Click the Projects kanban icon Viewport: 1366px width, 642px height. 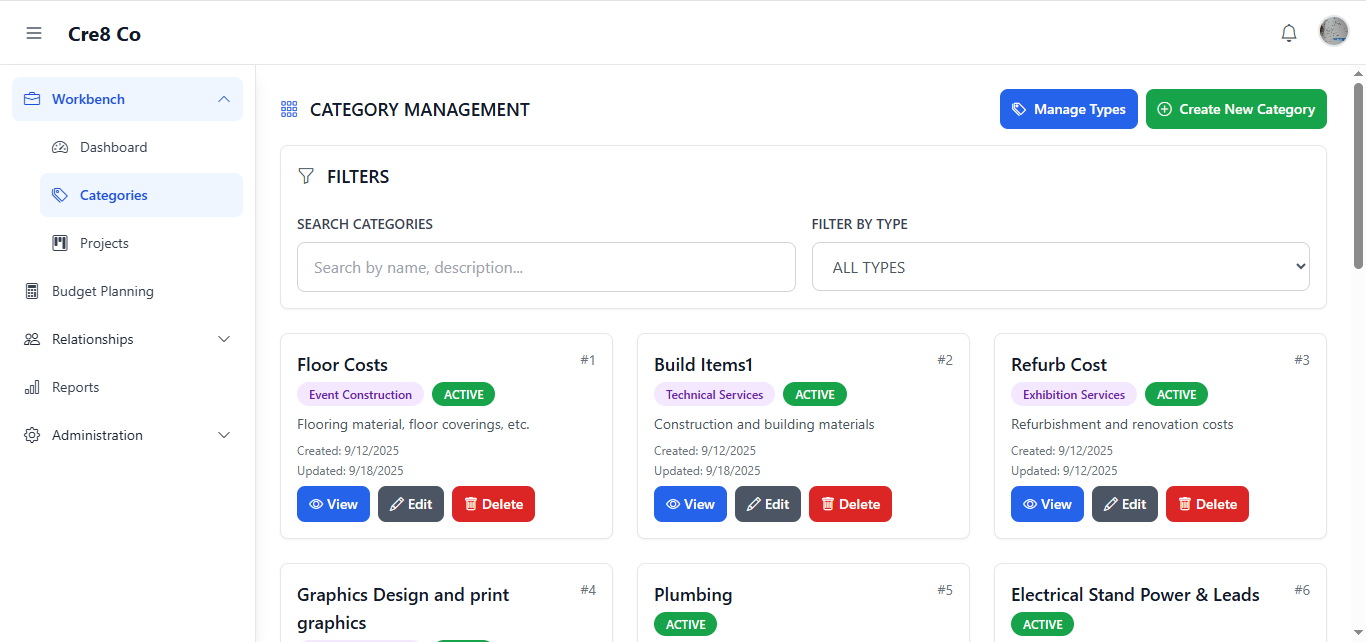coord(60,243)
